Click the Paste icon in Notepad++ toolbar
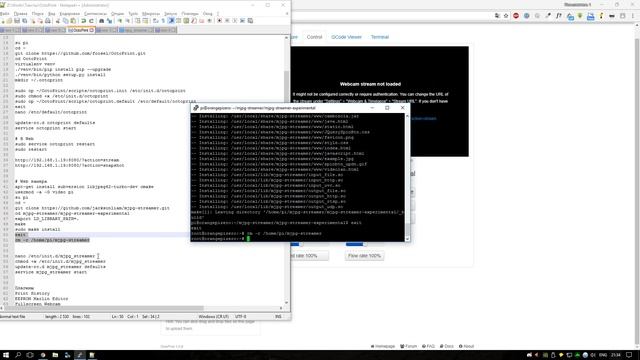Image resolution: width=640 pixels, height=360 pixels. (x=73, y=21)
